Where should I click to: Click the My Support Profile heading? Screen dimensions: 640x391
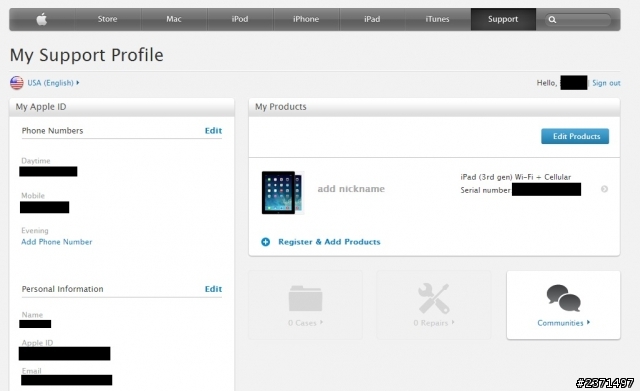point(87,55)
